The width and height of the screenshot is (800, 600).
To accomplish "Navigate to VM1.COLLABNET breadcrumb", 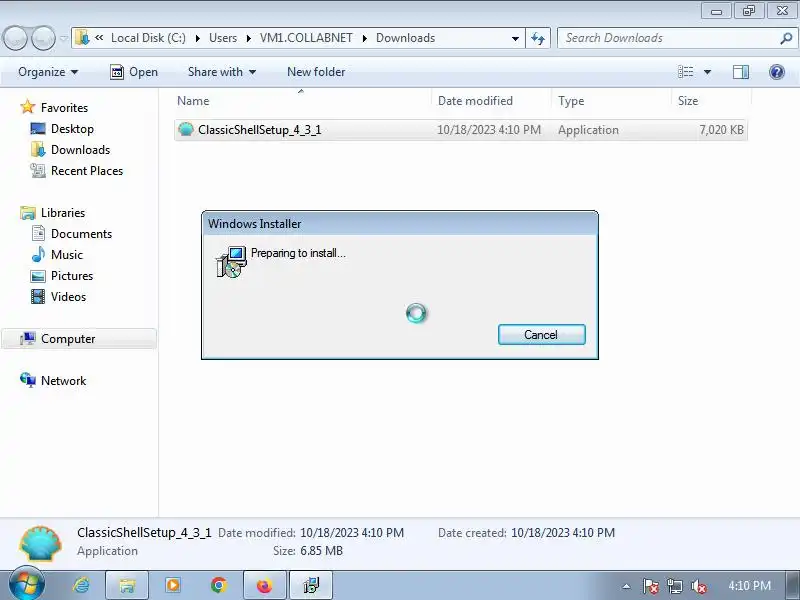I will pyautogui.click(x=306, y=38).
